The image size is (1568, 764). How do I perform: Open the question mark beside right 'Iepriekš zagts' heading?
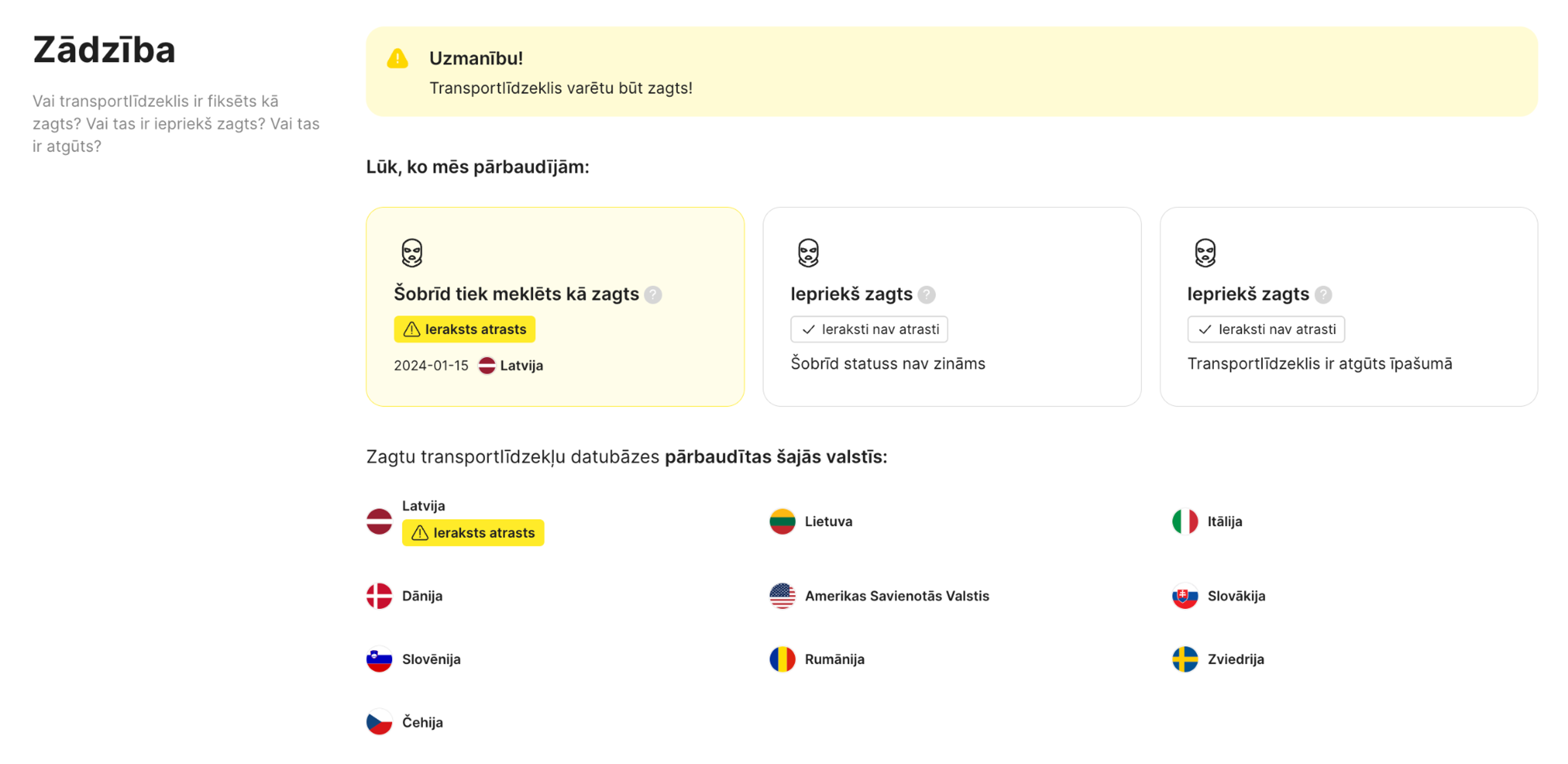click(x=1324, y=294)
